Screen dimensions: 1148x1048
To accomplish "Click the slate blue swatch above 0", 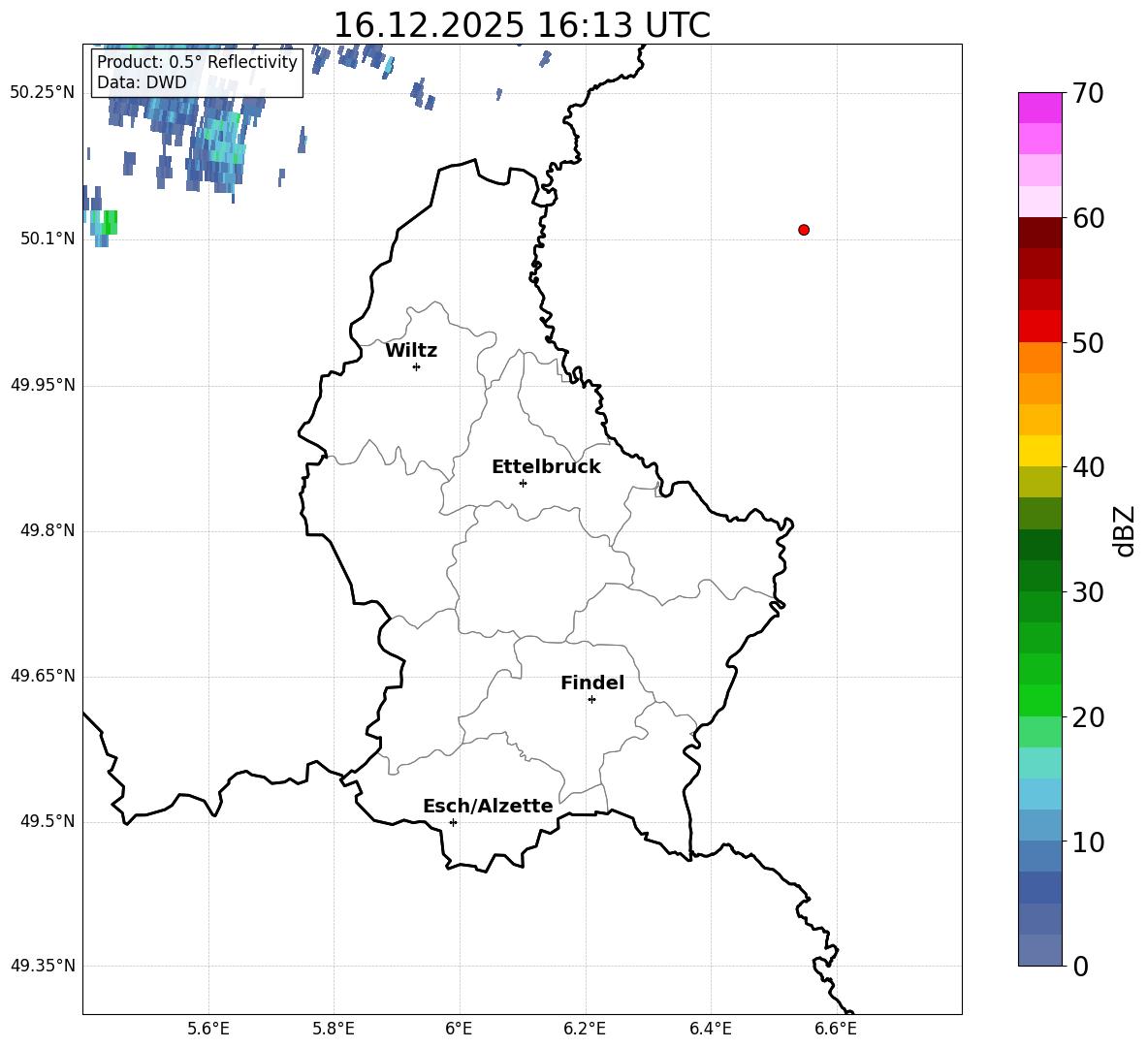I will point(1040,950).
